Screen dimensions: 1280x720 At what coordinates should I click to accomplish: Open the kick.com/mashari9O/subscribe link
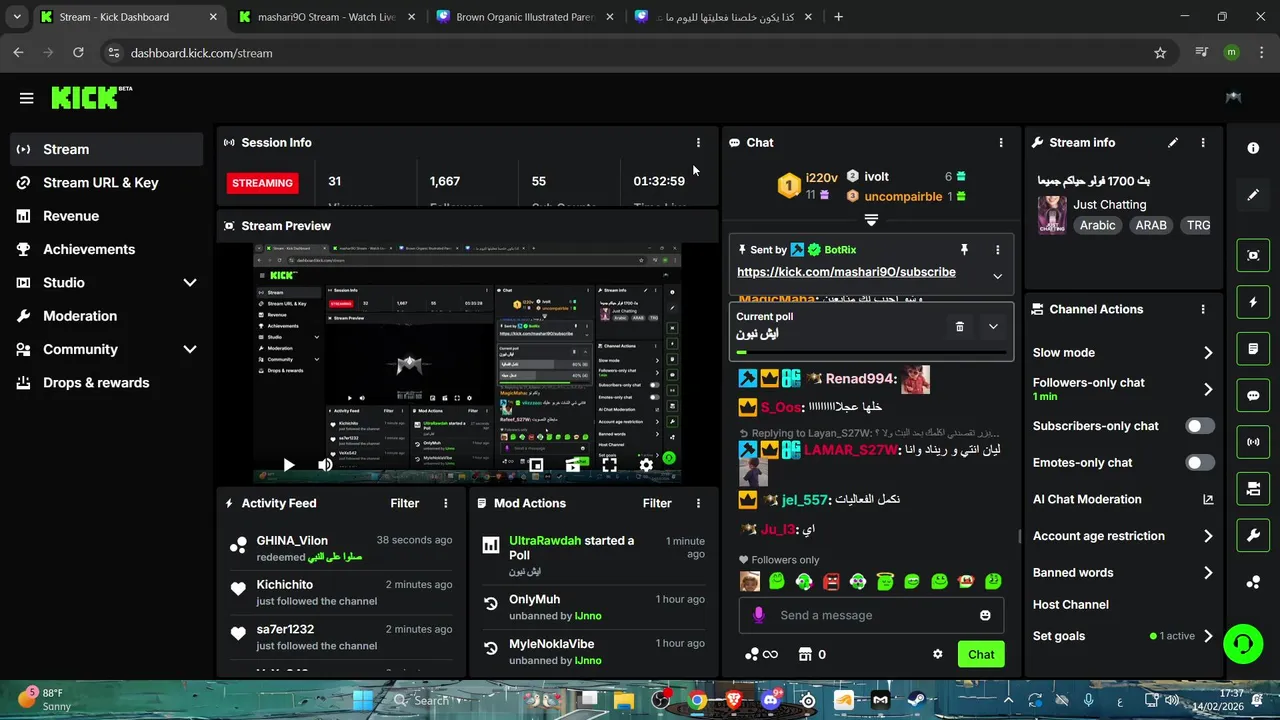point(846,272)
